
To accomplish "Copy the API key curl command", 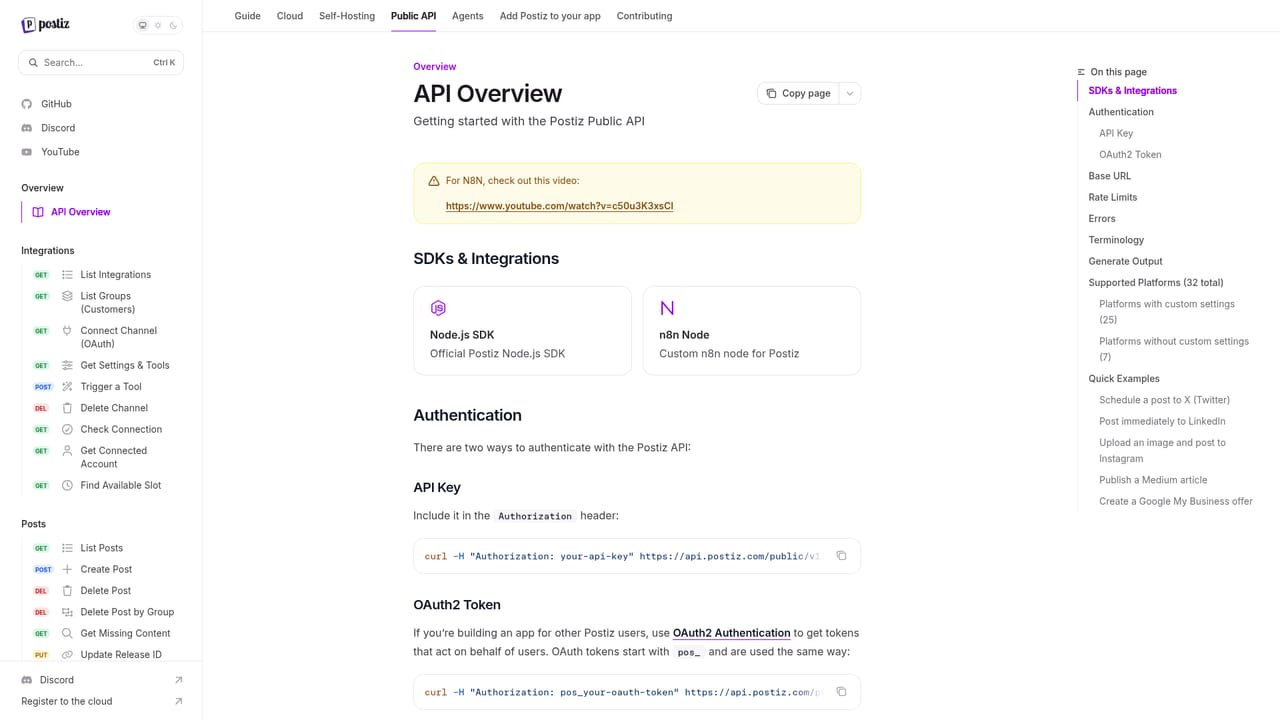I will 841,556.
